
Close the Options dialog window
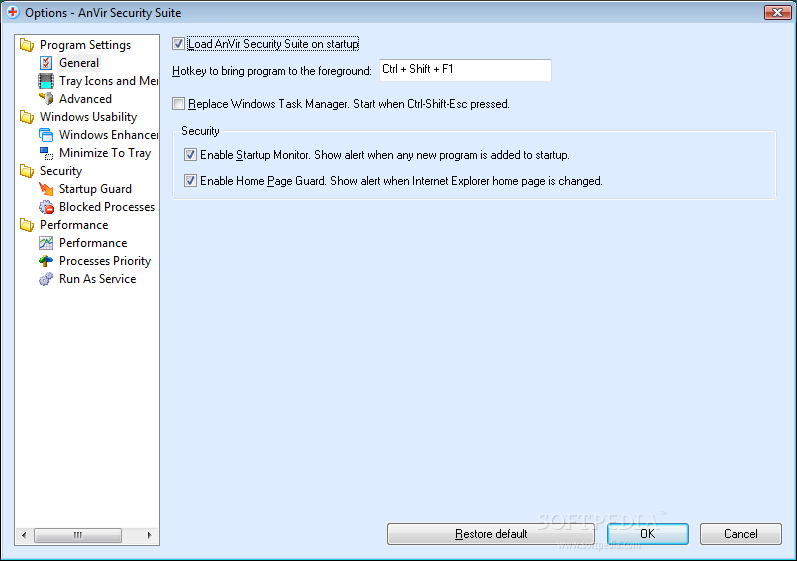(777, 12)
